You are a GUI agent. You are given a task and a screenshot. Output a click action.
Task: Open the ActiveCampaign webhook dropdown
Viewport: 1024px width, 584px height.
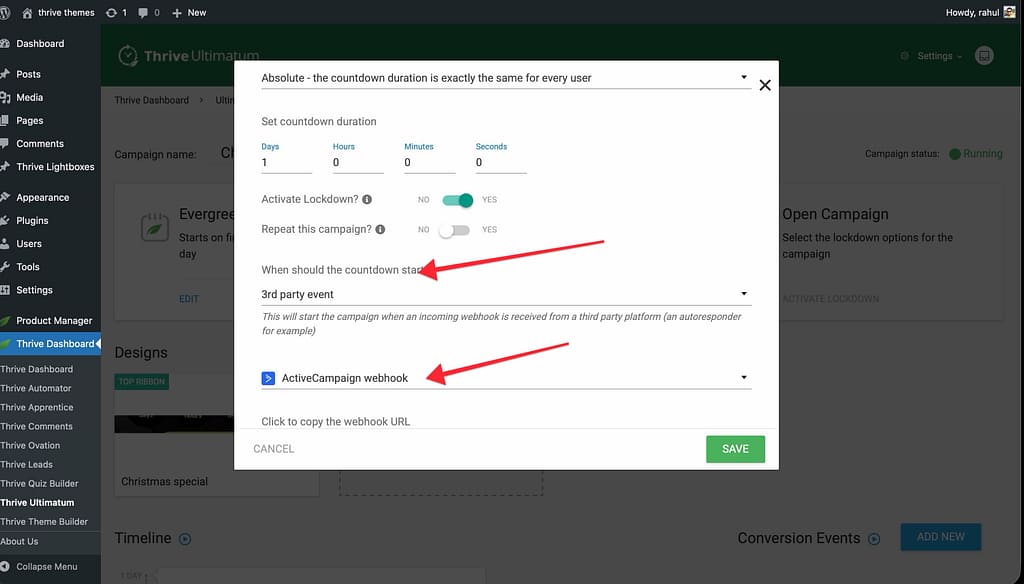click(505, 378)
